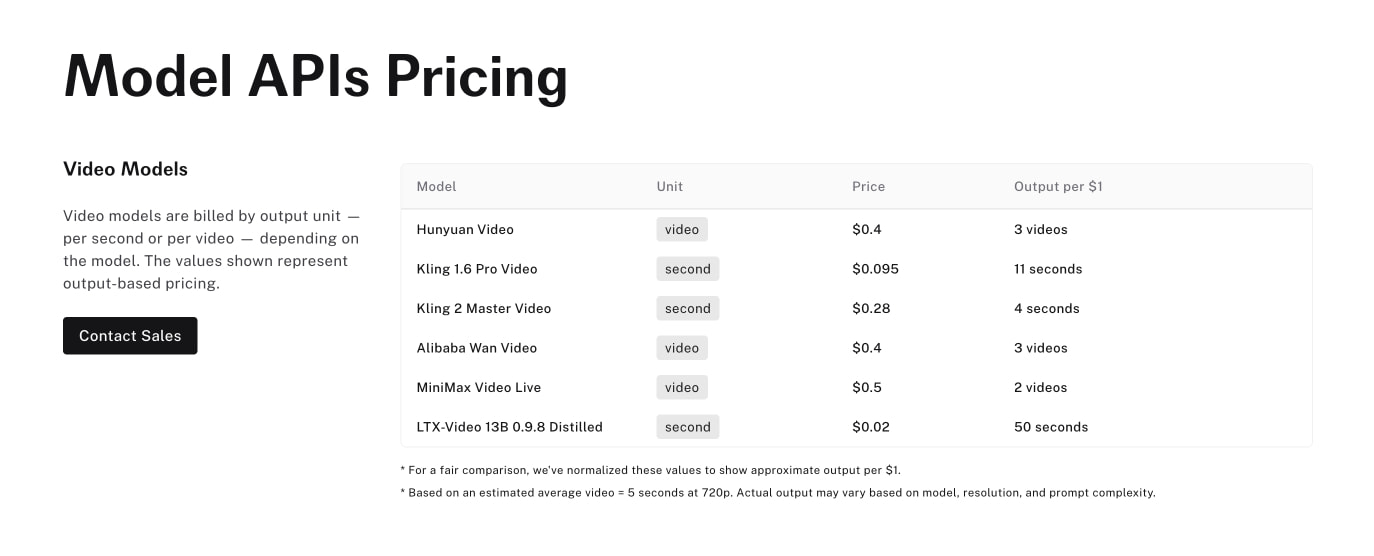Screen dimensions: 1374x556
Task: Click the Unit column header
Action: [670, 186]
